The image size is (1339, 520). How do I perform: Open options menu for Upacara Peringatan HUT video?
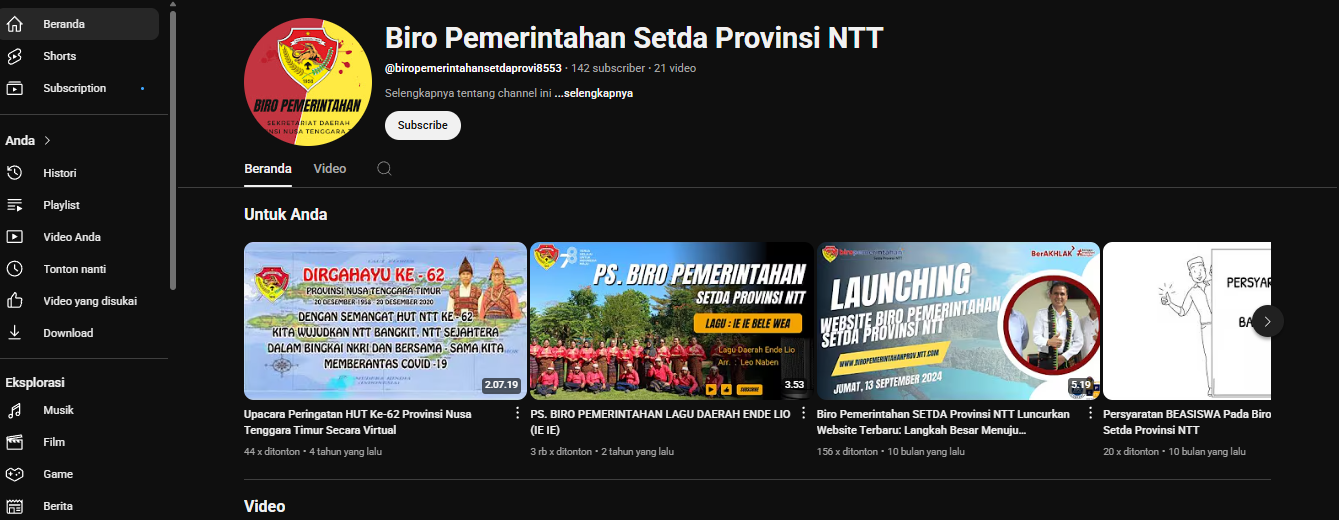click(517, 413)
